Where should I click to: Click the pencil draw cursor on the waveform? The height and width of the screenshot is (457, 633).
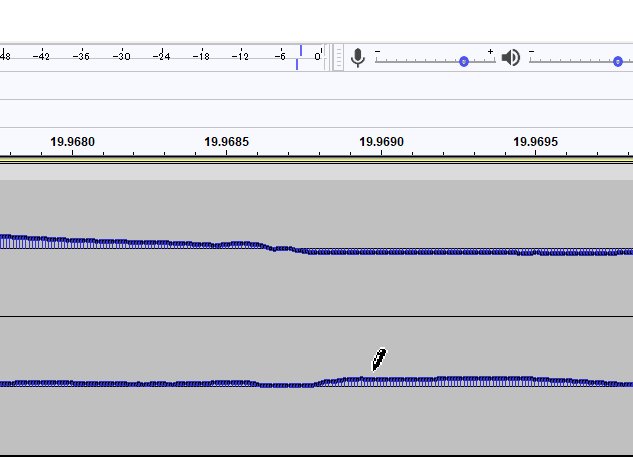(x=378, y=360)
